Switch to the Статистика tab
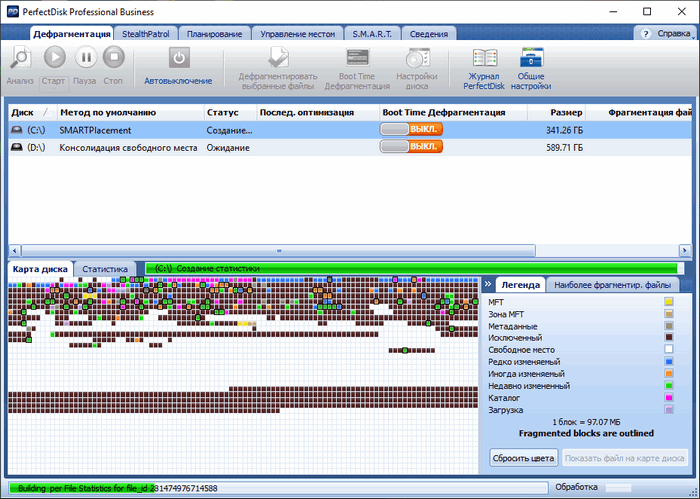This screenshot has width=700, height=499. pyautogui.click(x=105, y=269)
